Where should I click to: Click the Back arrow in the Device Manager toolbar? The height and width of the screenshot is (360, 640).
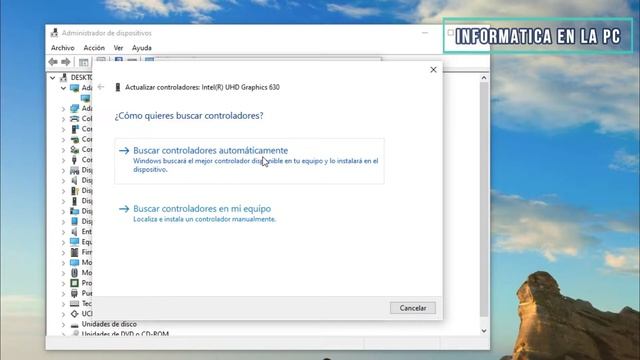coord(53,62)
